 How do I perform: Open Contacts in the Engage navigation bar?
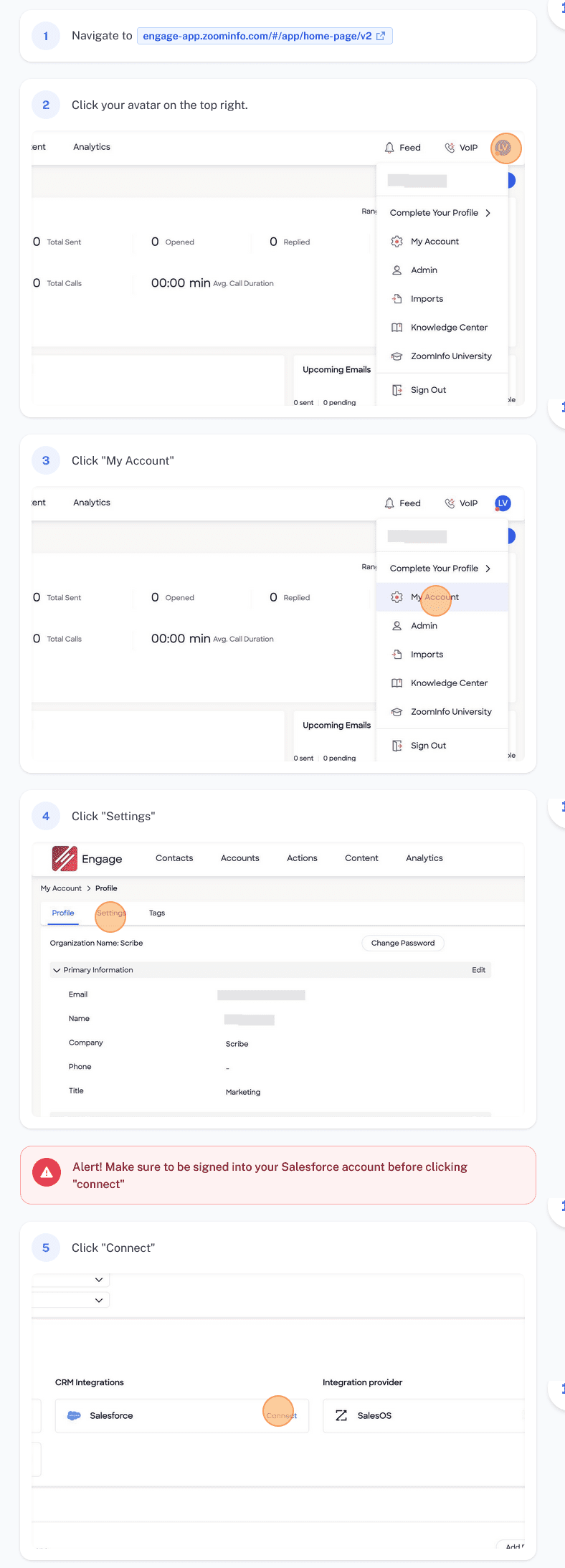coord(174,858)
